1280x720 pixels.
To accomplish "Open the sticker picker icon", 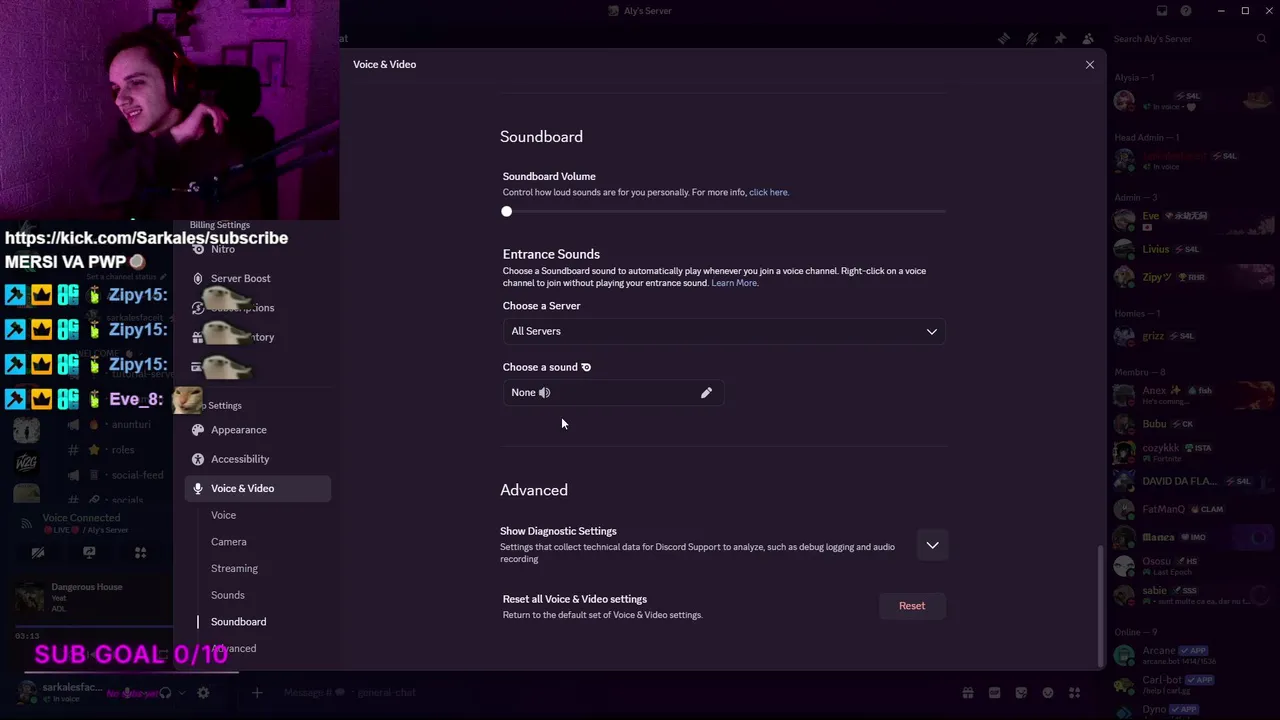I will [1021, 692].
